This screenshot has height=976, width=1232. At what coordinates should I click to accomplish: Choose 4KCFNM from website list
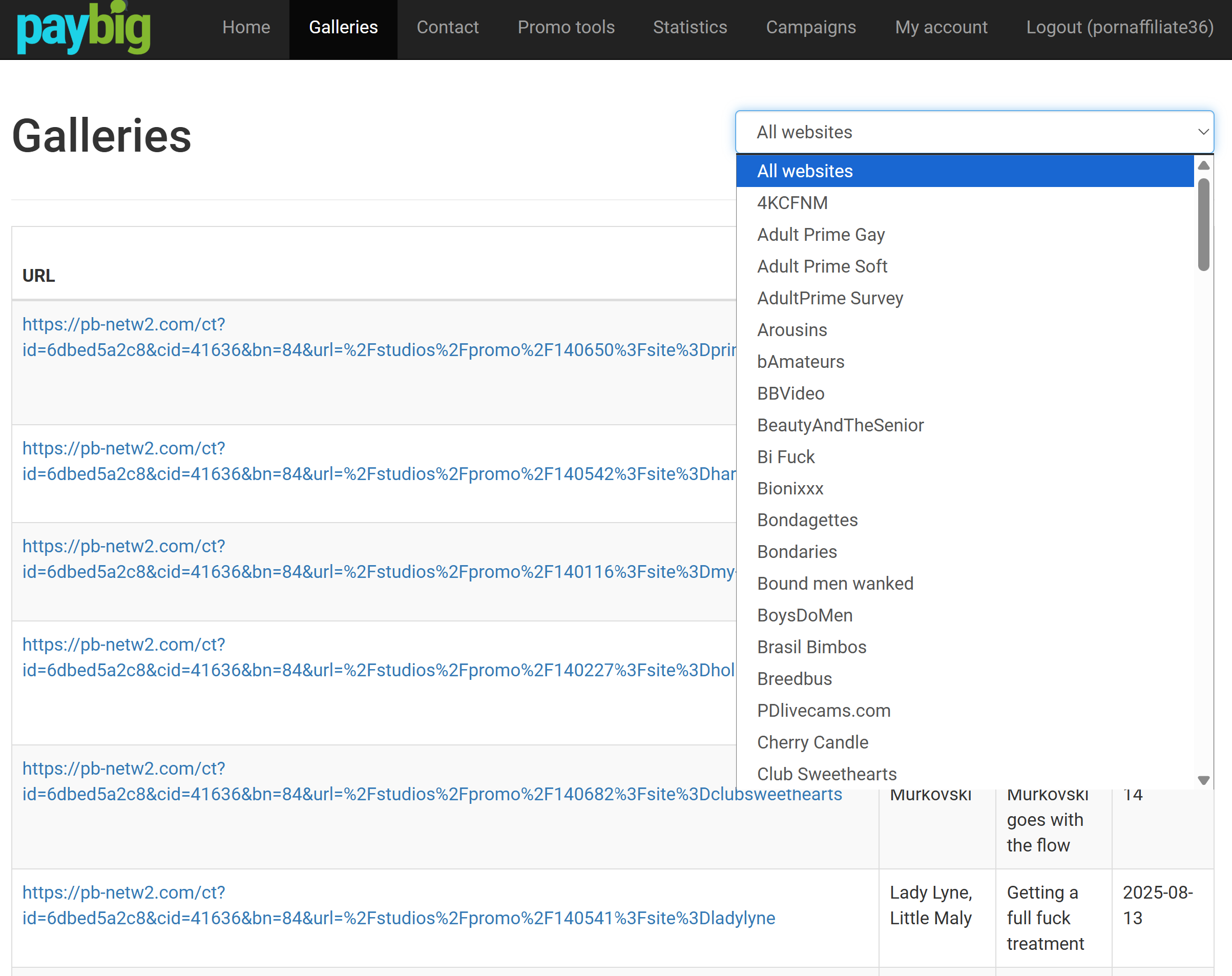(965, 203)
